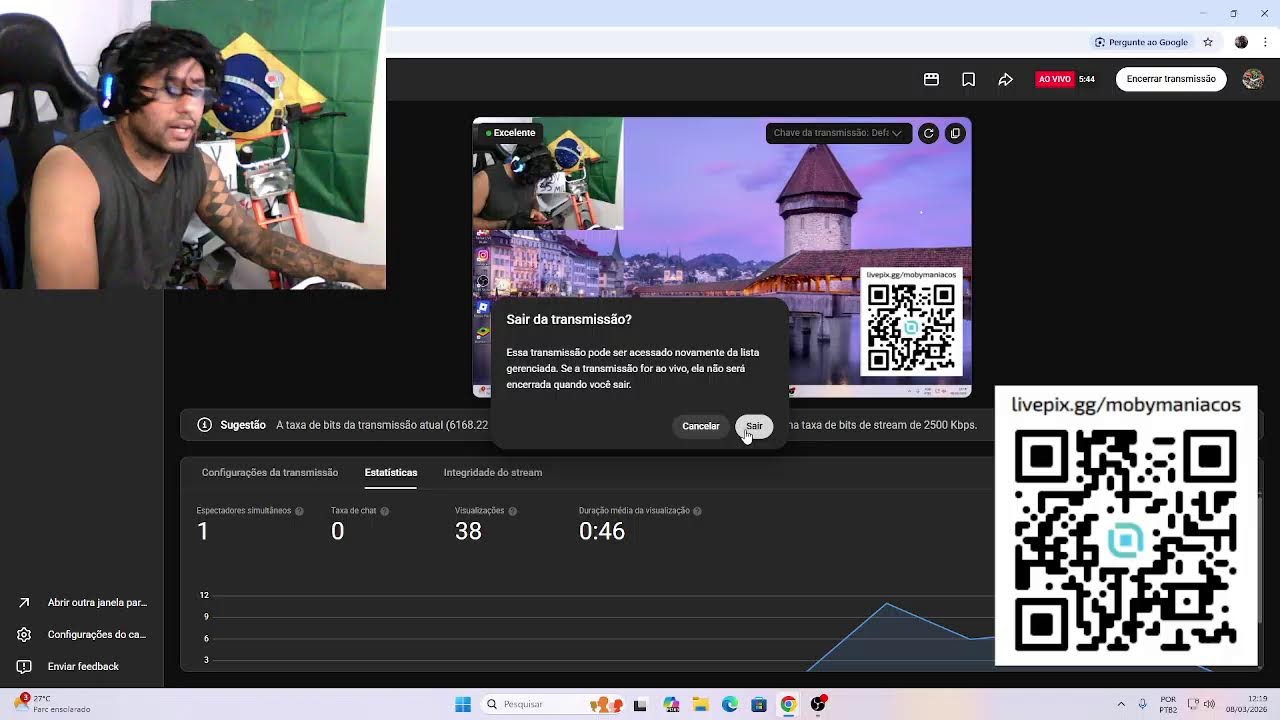Switch to Configurações da transmissão tab
1280x720 pixels.
(270, 472)
